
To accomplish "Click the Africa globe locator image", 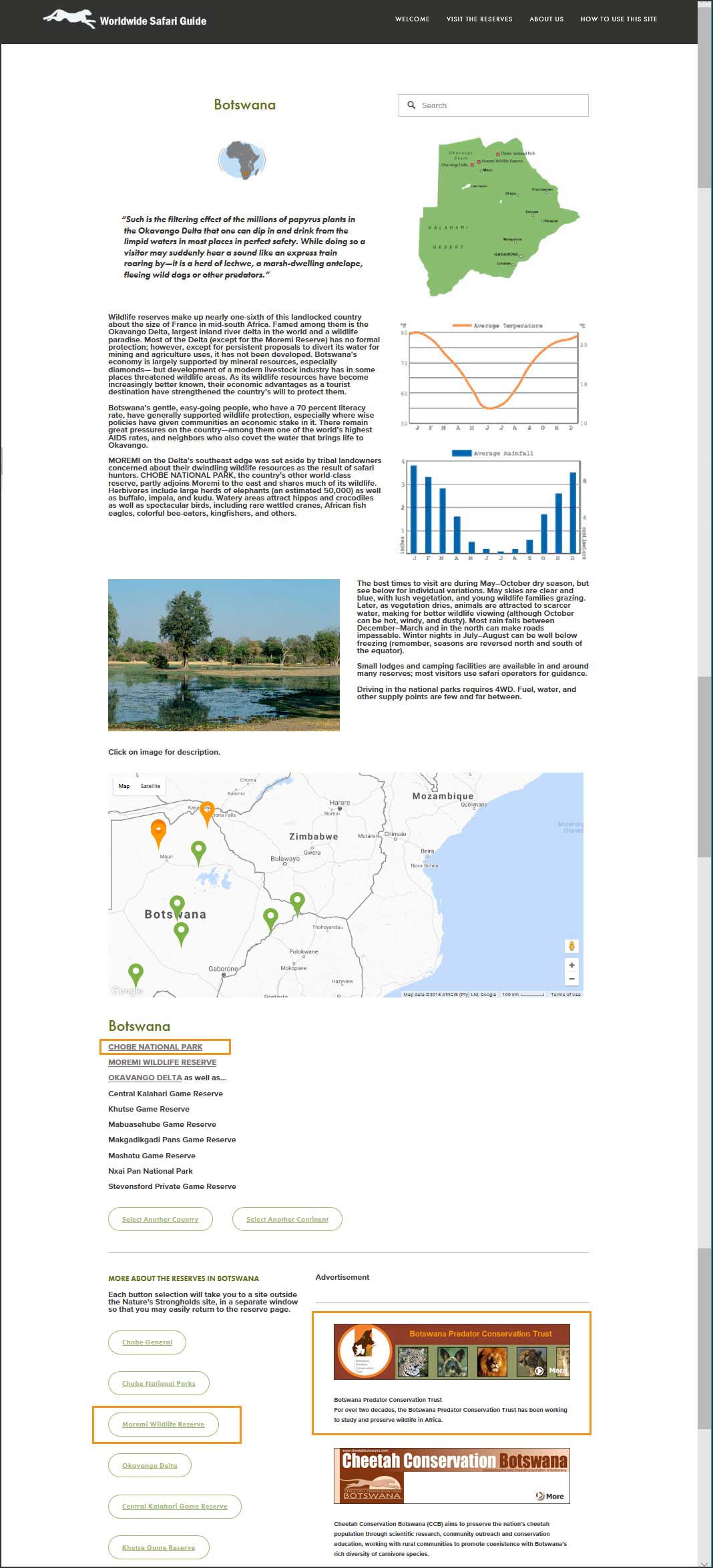I will (242, 160).
